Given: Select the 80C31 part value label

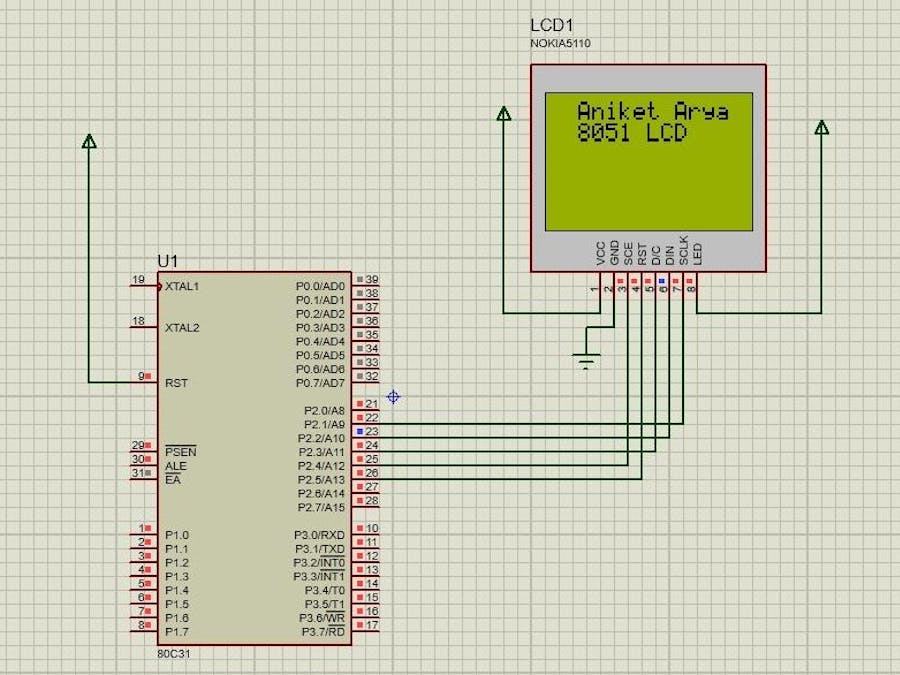Looking at the screenshot, I should coord(174,654).
